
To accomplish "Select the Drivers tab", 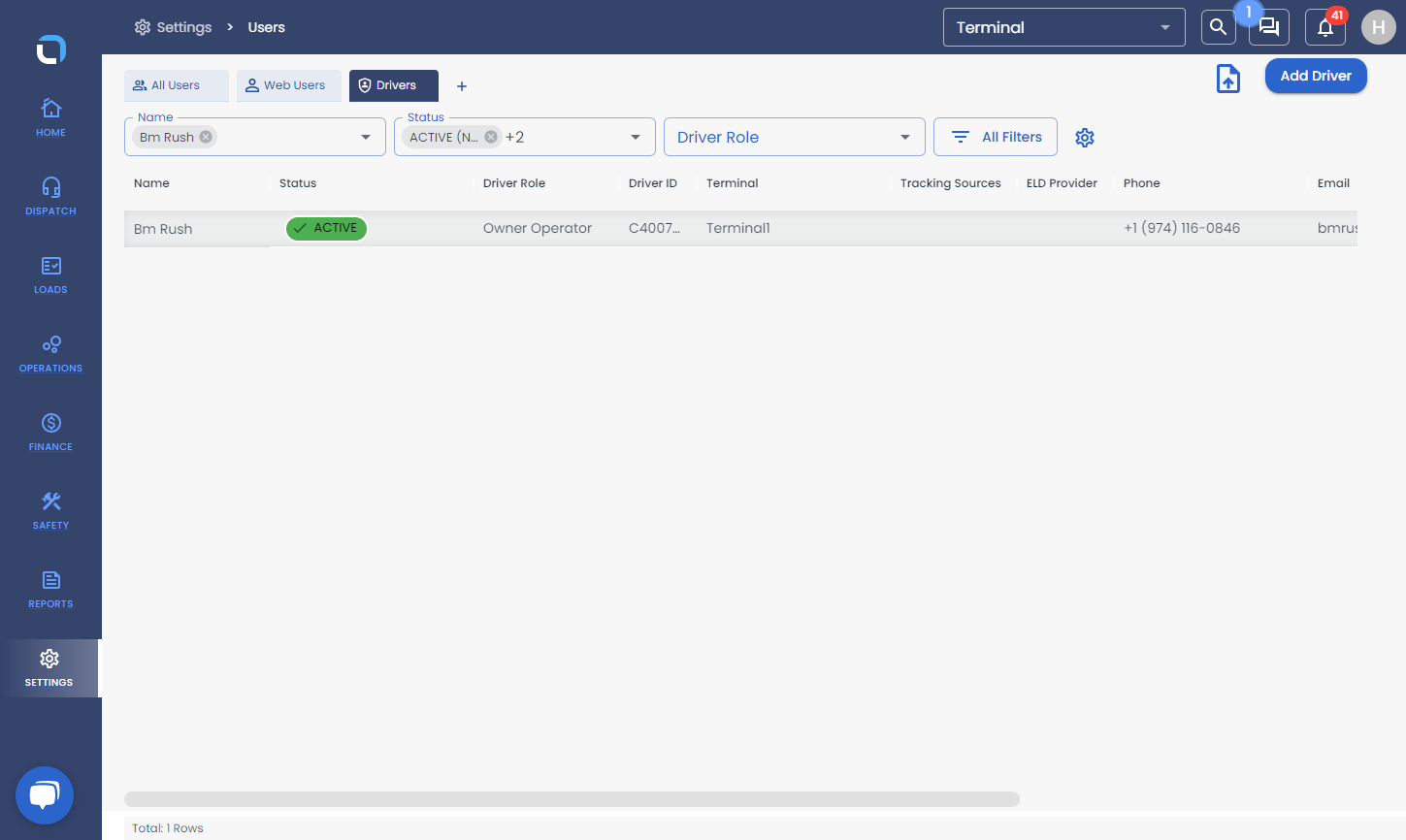I will tap(394, 85).
